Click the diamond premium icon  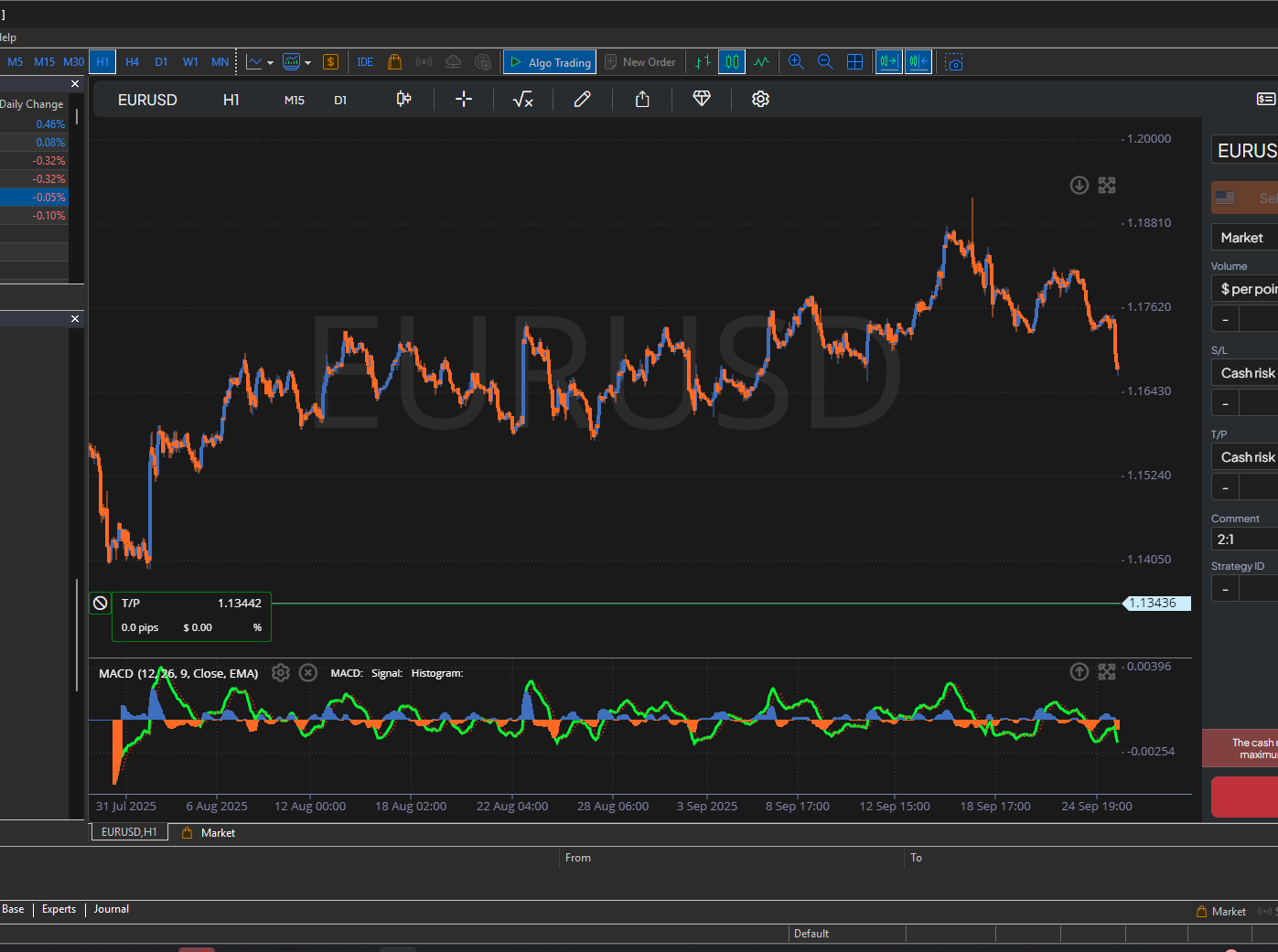(702, 99)
